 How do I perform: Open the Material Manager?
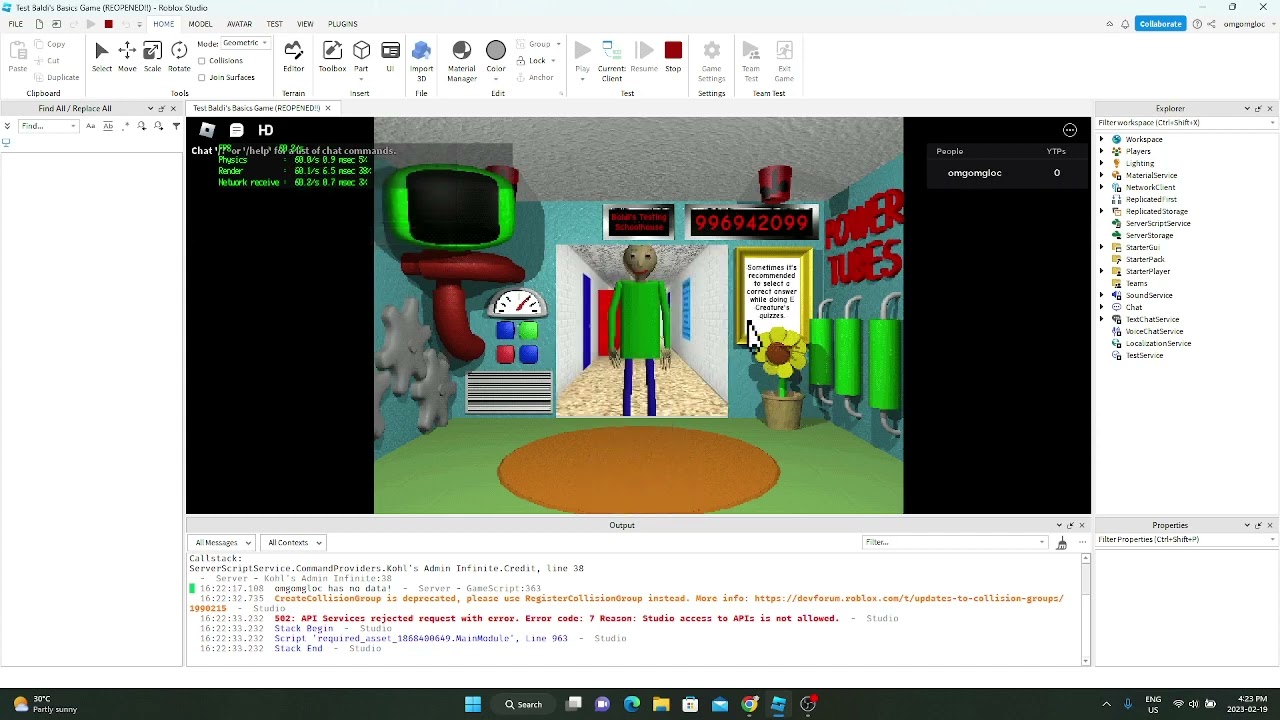[x=462, y=62]
